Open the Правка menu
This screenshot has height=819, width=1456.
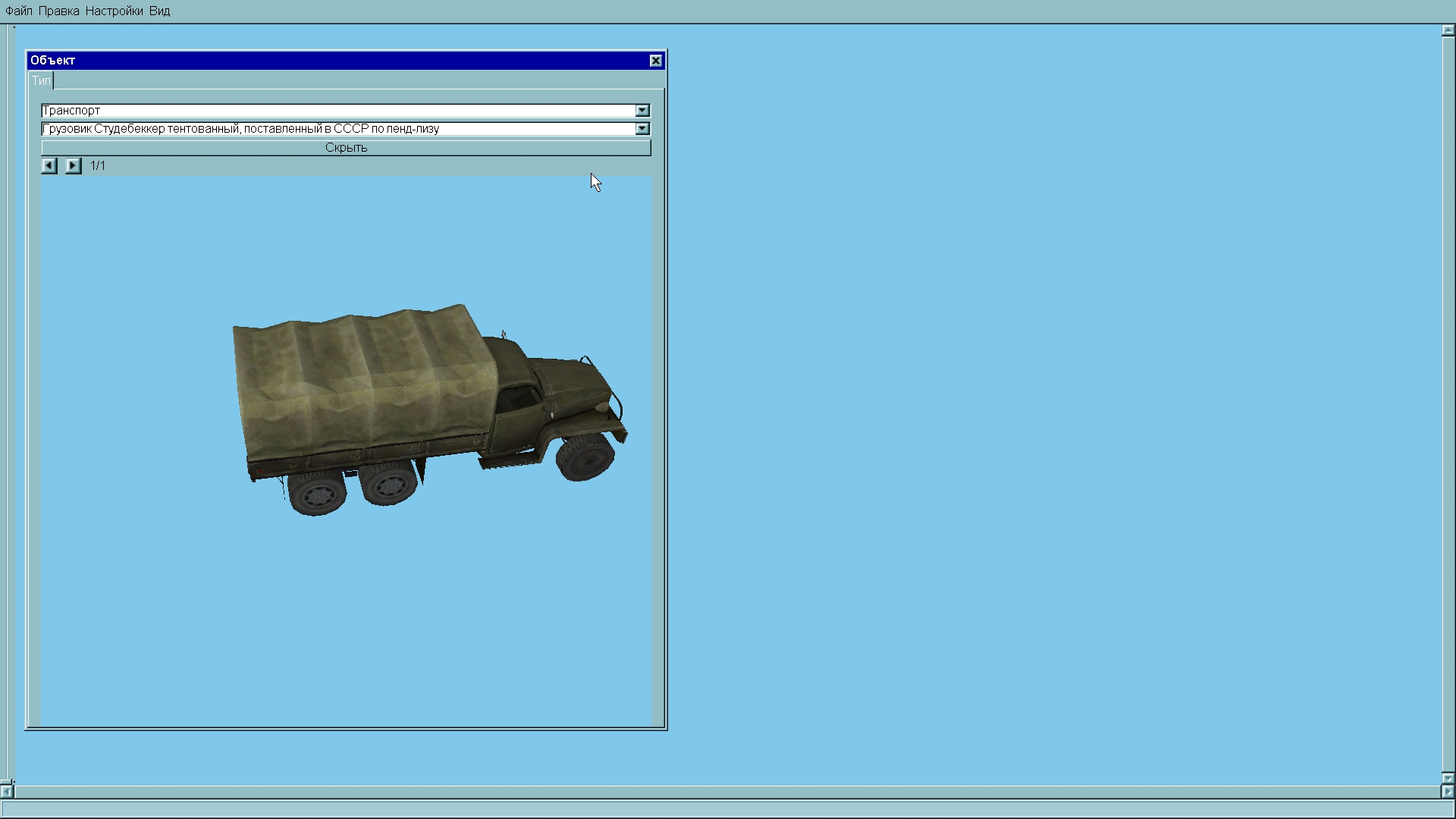click(x=58, y=11)
